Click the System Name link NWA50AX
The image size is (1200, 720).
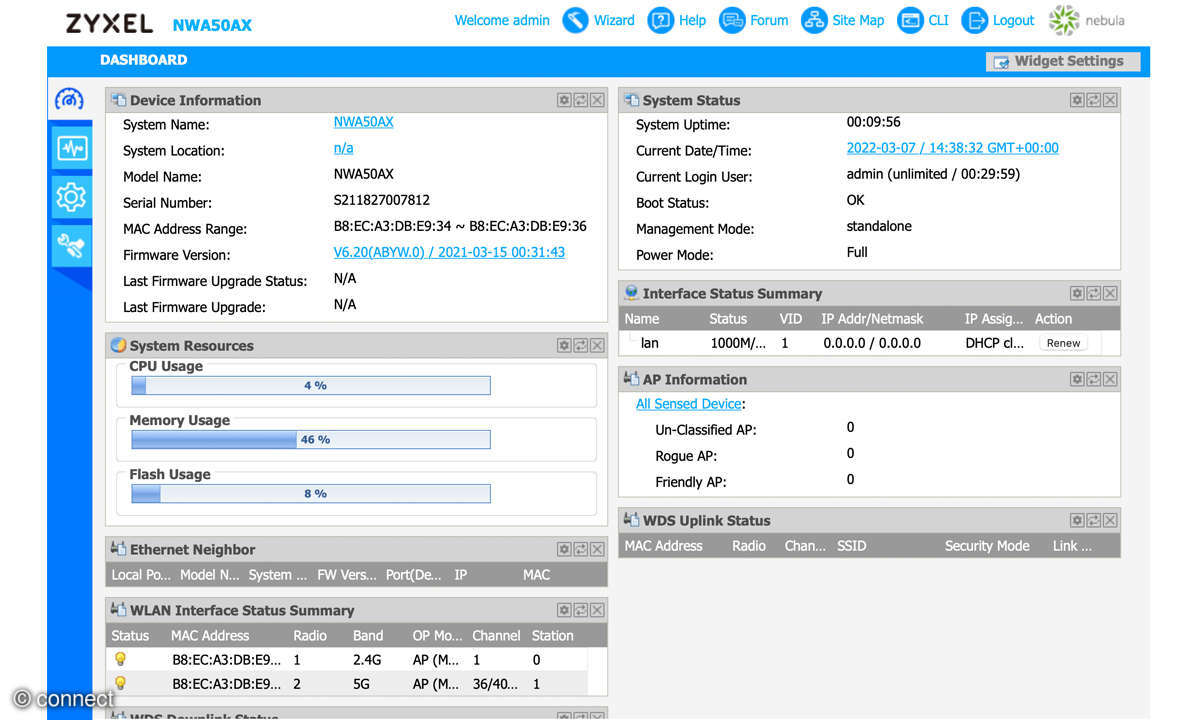tap(363, 122)
